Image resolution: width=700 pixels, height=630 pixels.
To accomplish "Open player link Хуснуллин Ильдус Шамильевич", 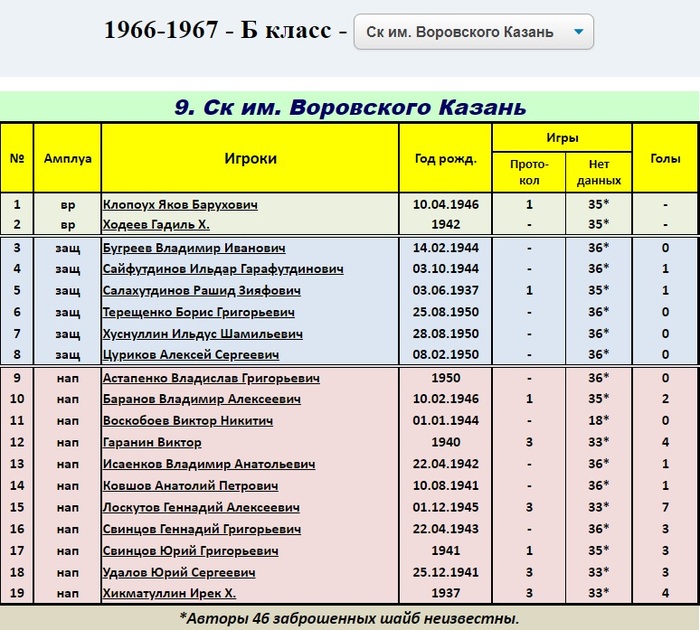I will point(202,334).
